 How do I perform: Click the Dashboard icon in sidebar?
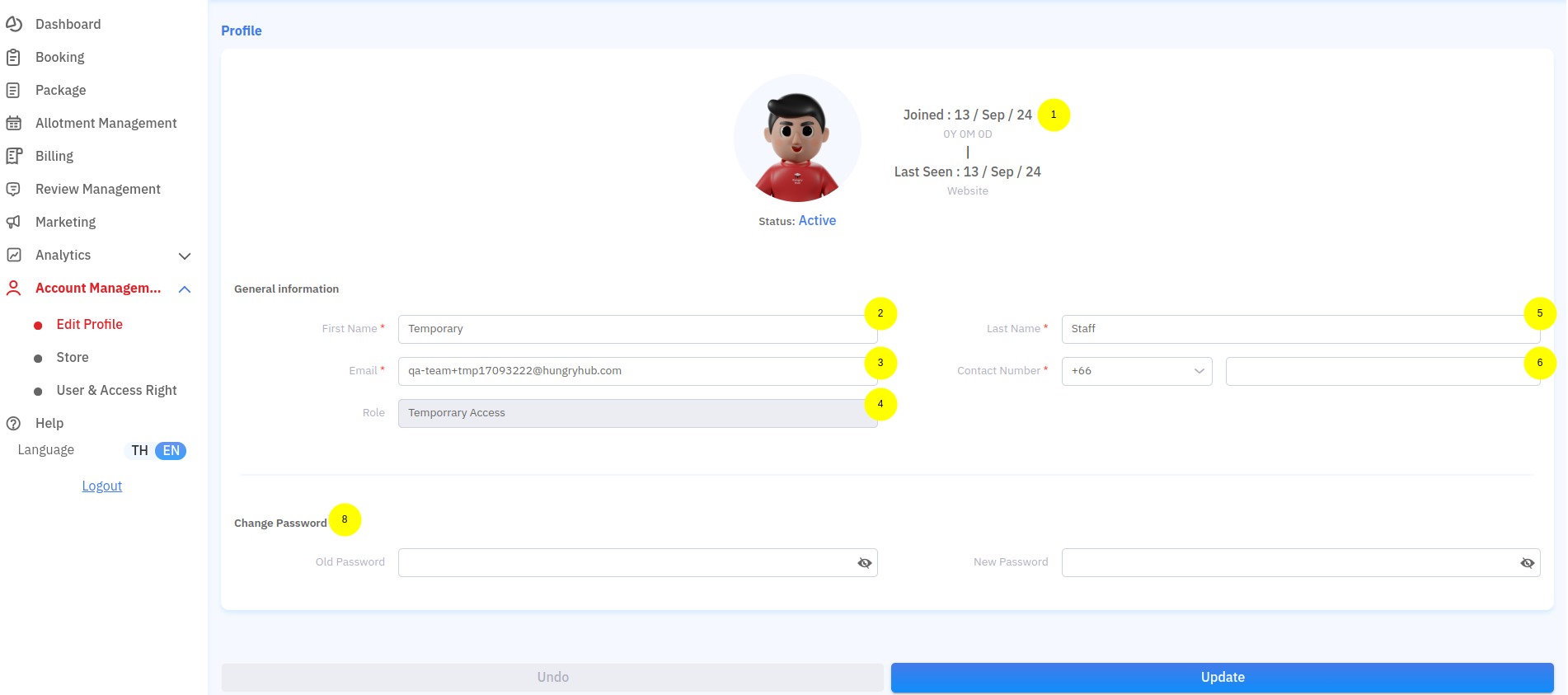point(14,25)
